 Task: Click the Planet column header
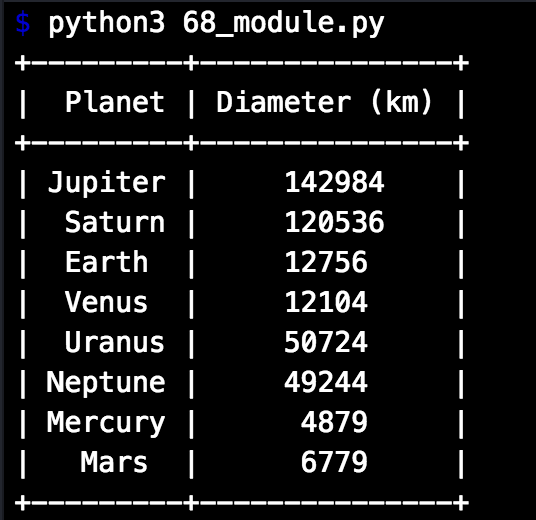115,102
